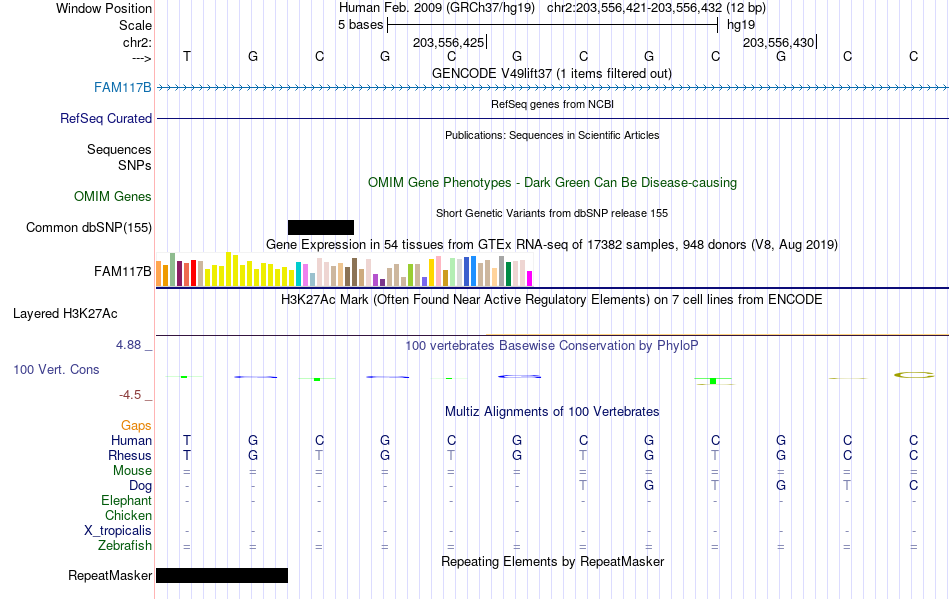
Task: Click the chr2: base position label
Action: 138,42
